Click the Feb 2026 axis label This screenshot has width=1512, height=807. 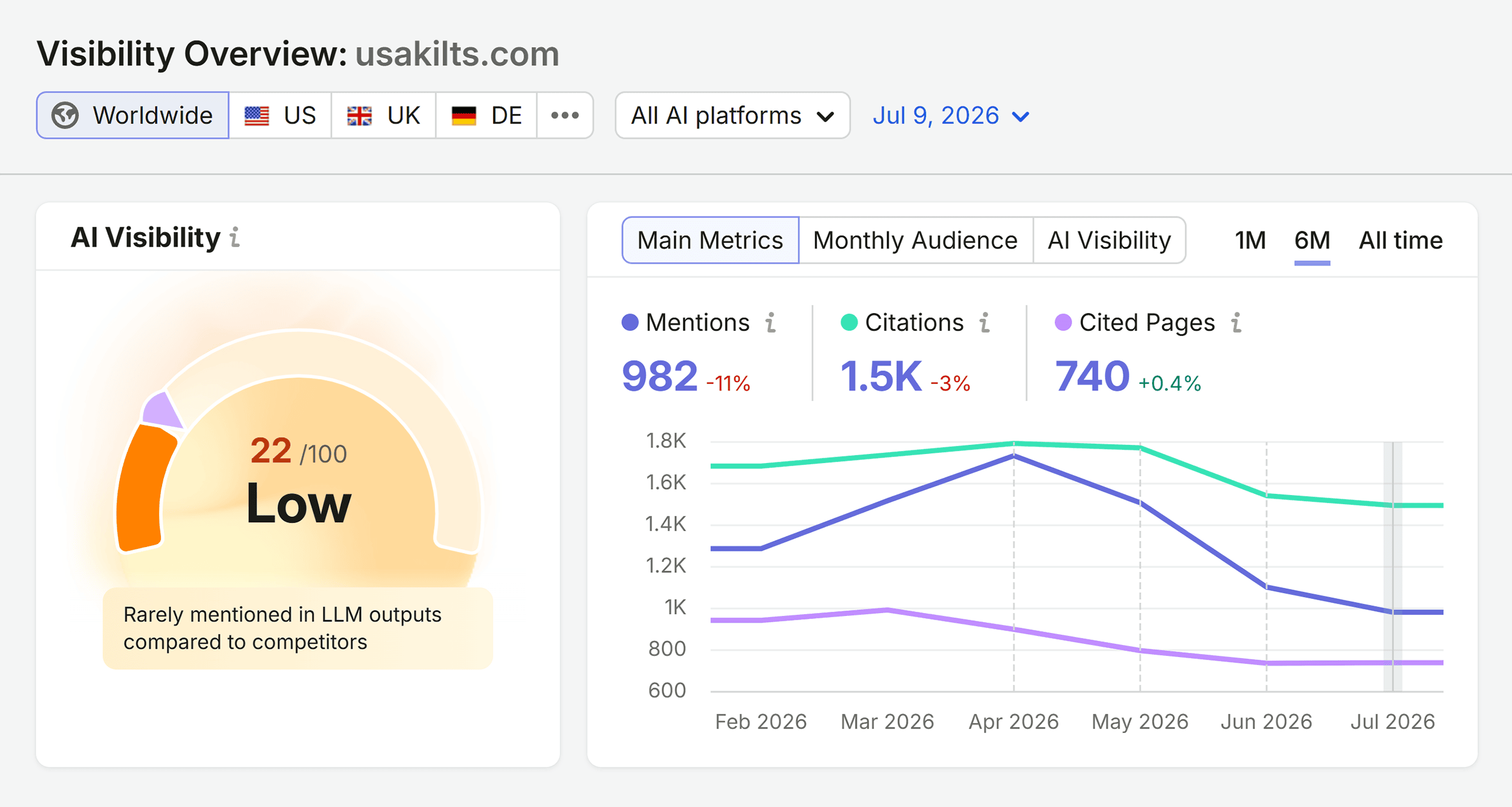pyautogui.click(x=761, y=722)
